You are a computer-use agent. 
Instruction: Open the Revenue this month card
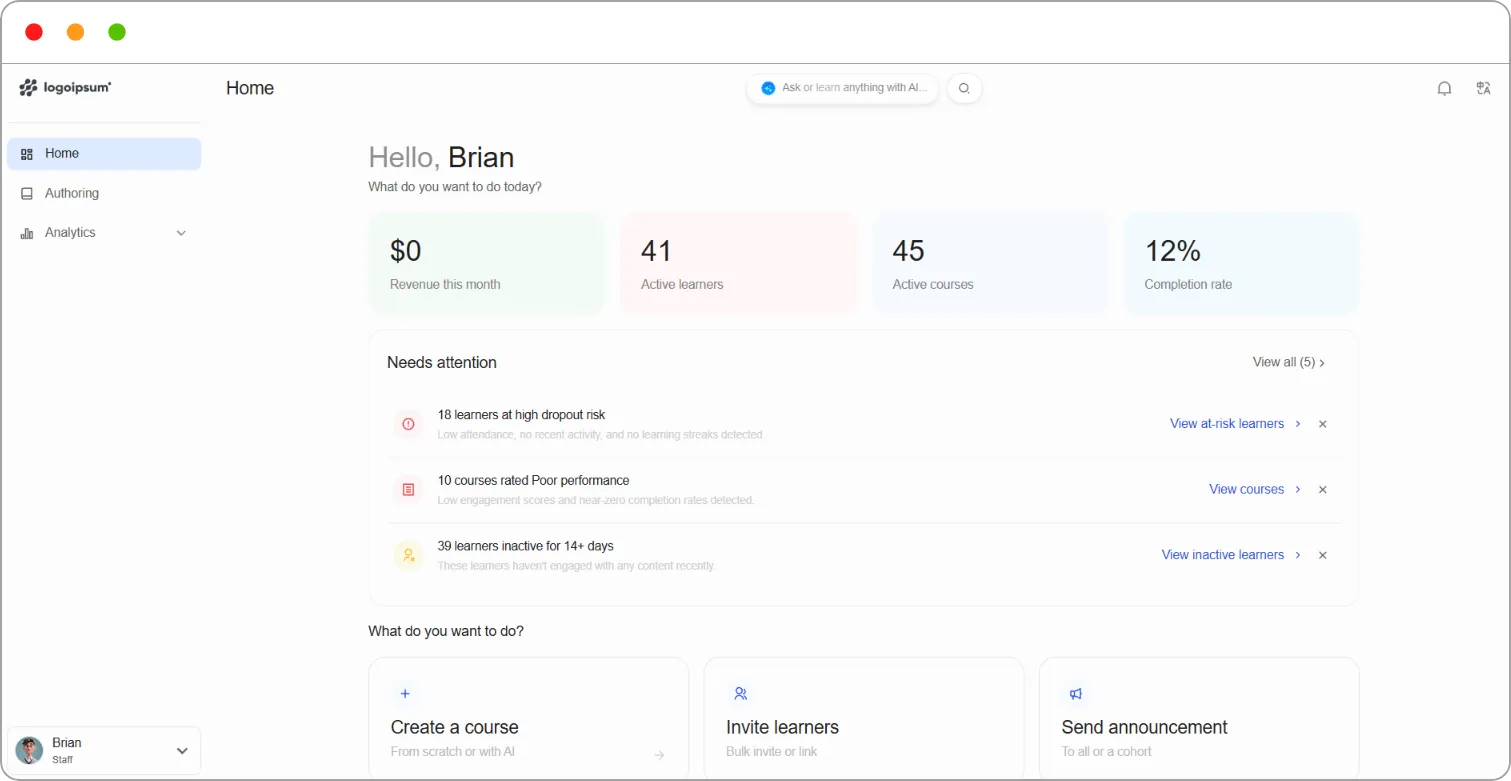pos(487,264)
